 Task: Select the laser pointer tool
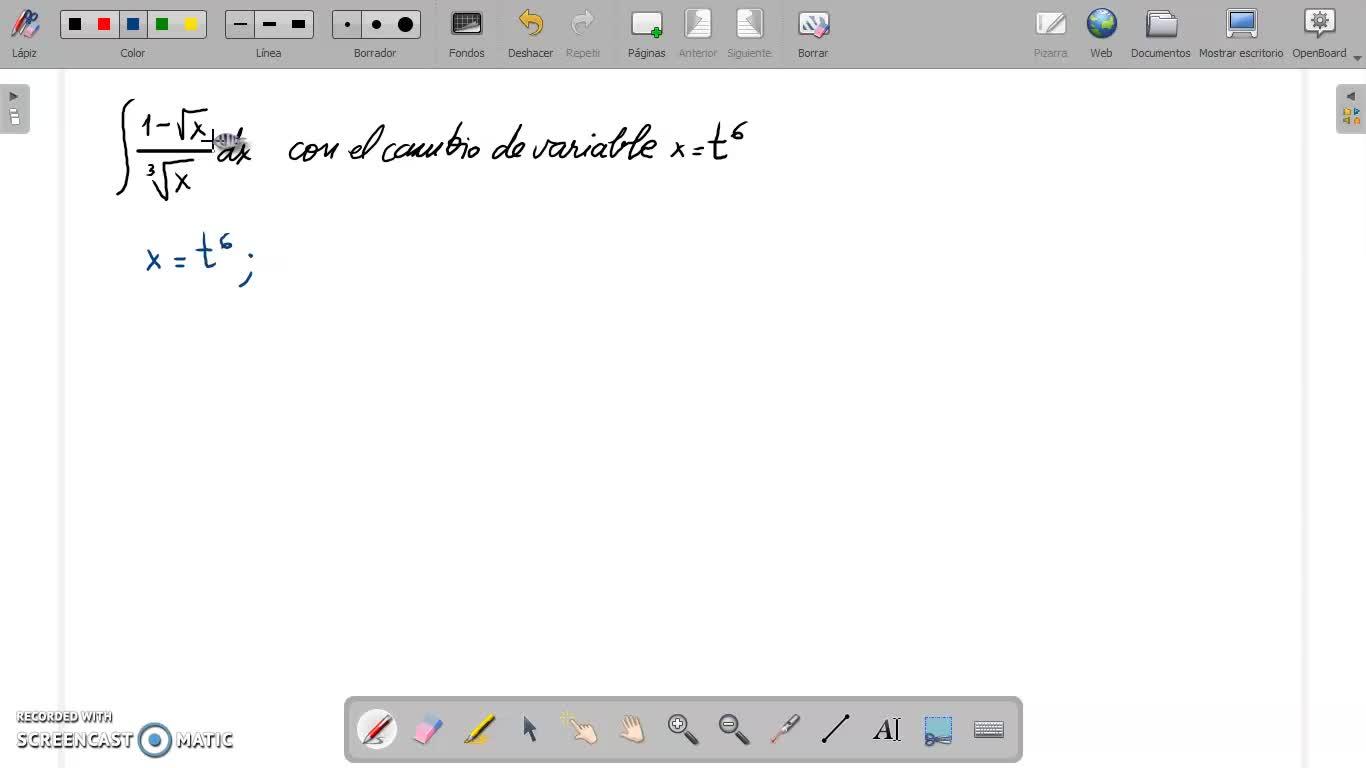pyautogui.click(x=785, y=729)
